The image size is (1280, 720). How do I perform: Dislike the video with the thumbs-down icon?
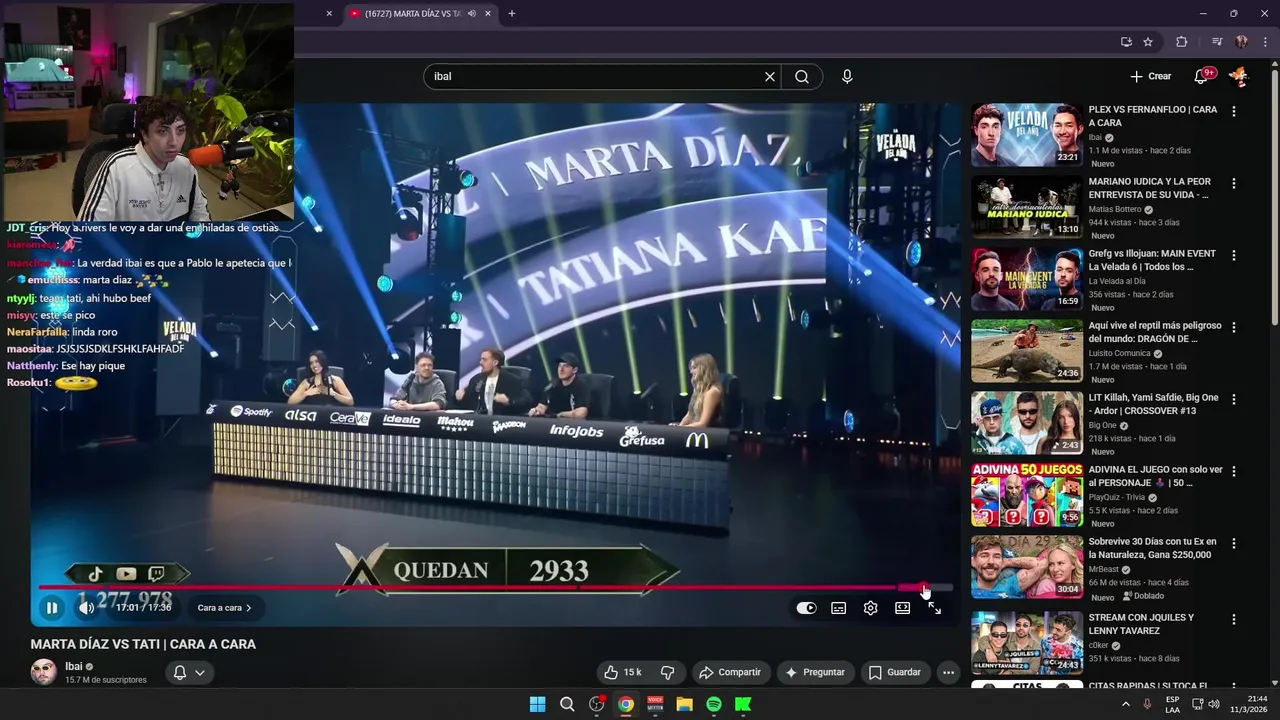coord(668,672)
